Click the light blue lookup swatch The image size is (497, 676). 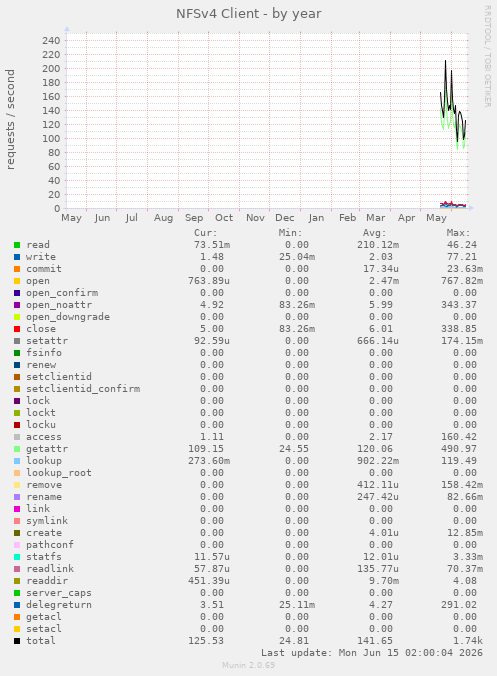click(x=17, y=461)
